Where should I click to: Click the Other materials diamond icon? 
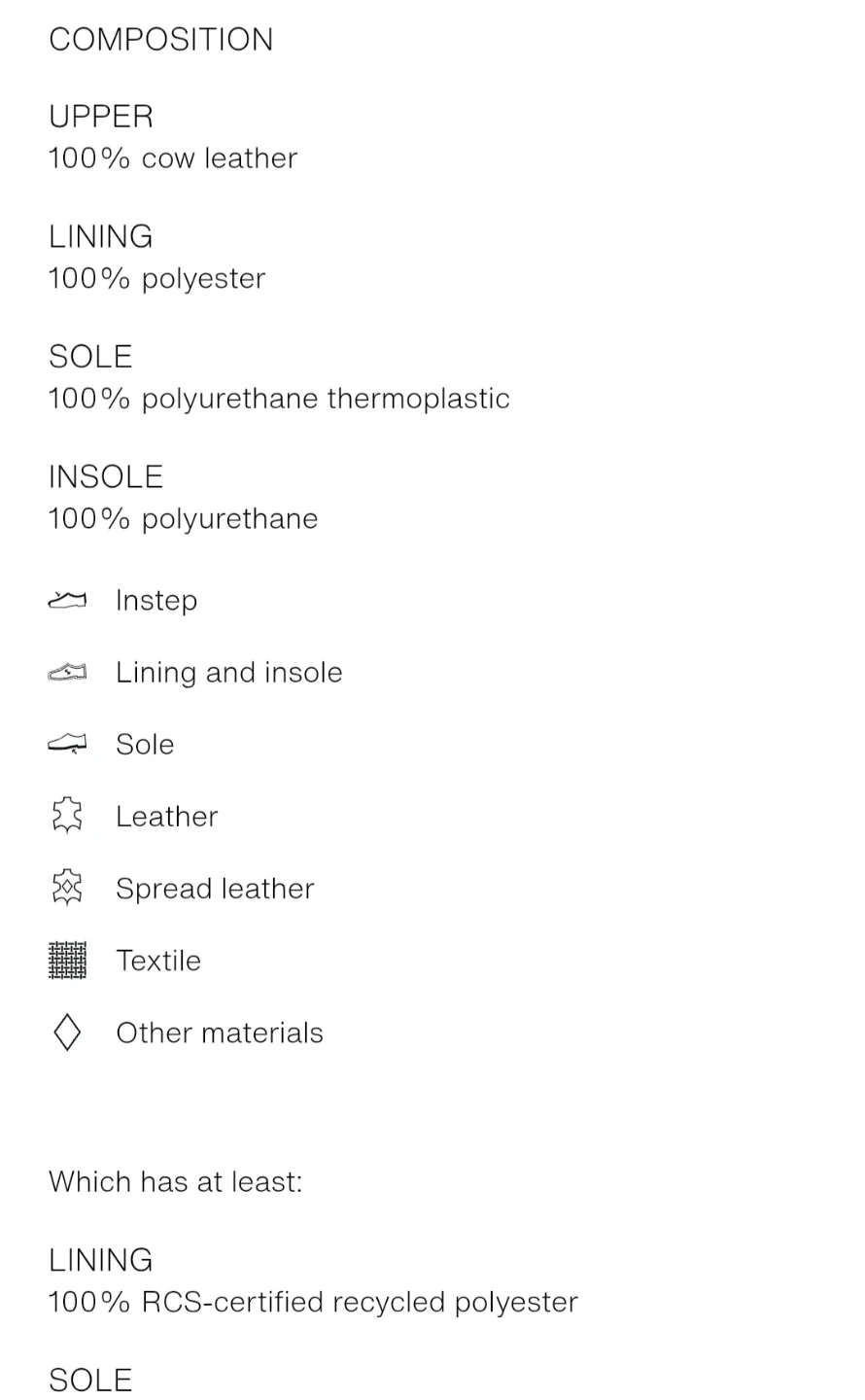(67, 1032)
